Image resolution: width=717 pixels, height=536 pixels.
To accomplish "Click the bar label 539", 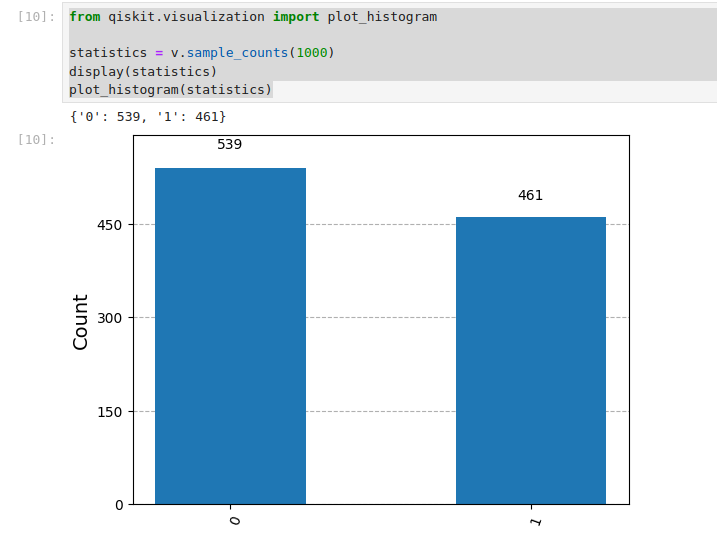I will pos(230,145).
